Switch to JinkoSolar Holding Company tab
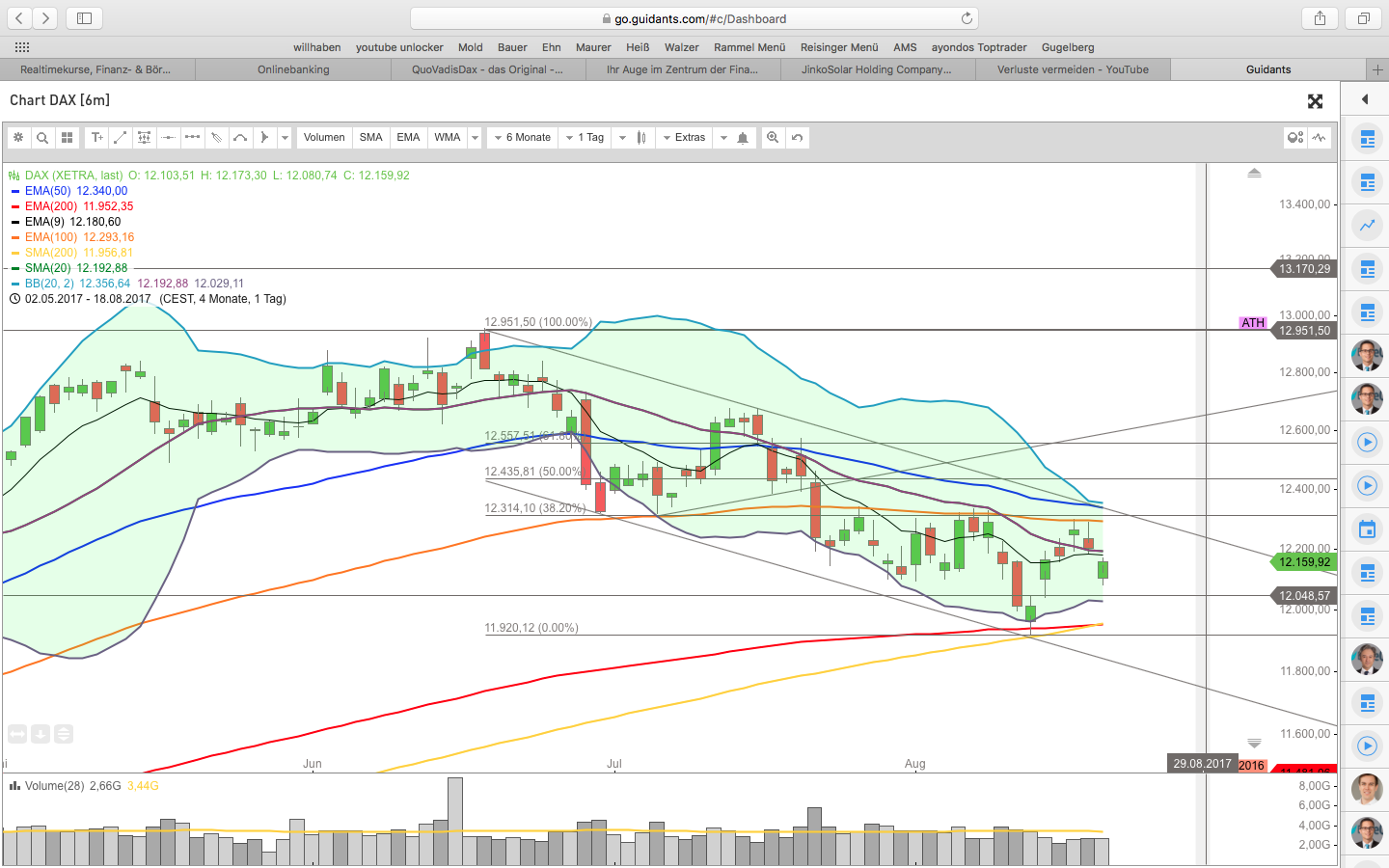Screen dimensions: 1389x868 pos(877,69)
